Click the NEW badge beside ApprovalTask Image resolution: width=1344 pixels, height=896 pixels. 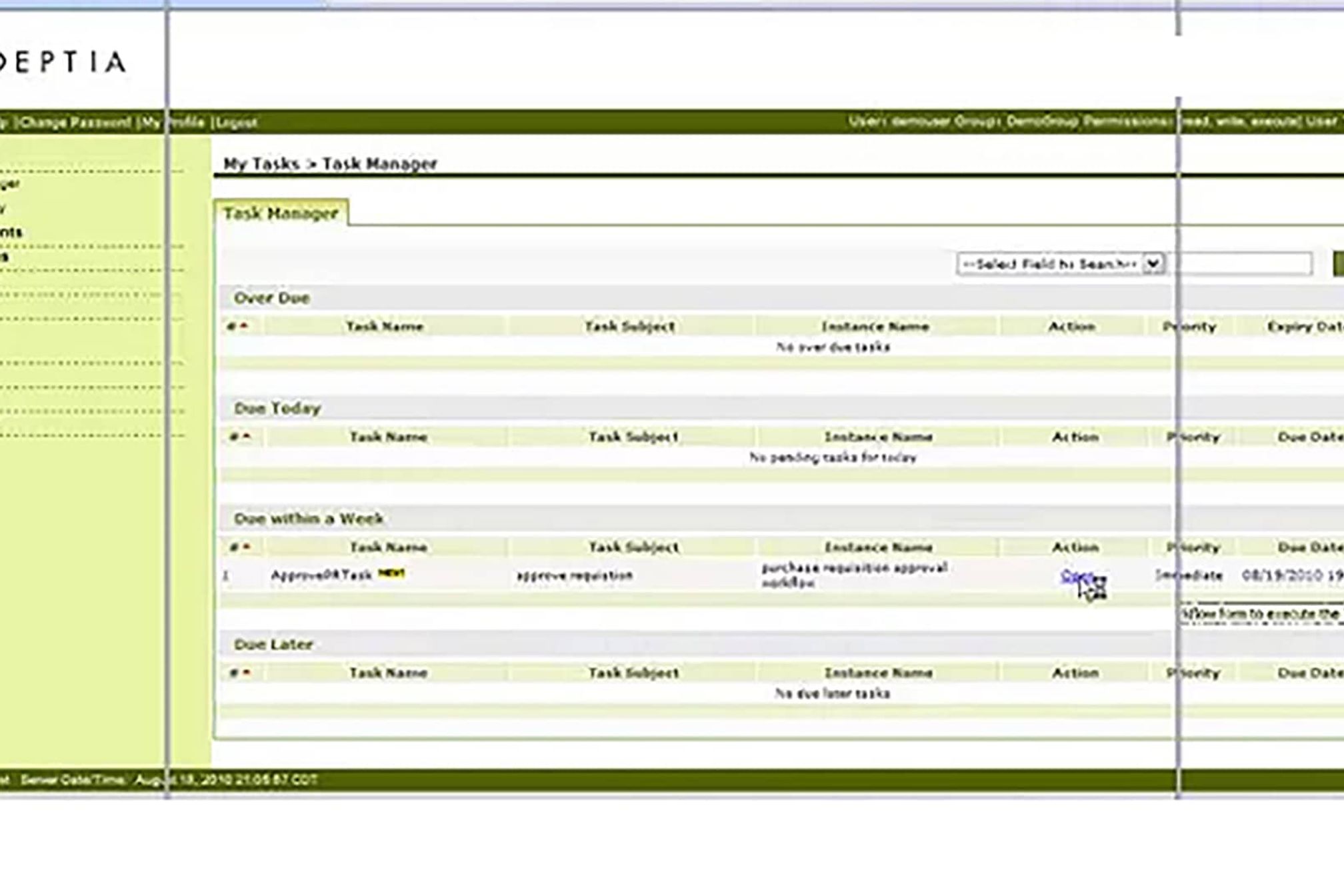click(x=391, y=573)
